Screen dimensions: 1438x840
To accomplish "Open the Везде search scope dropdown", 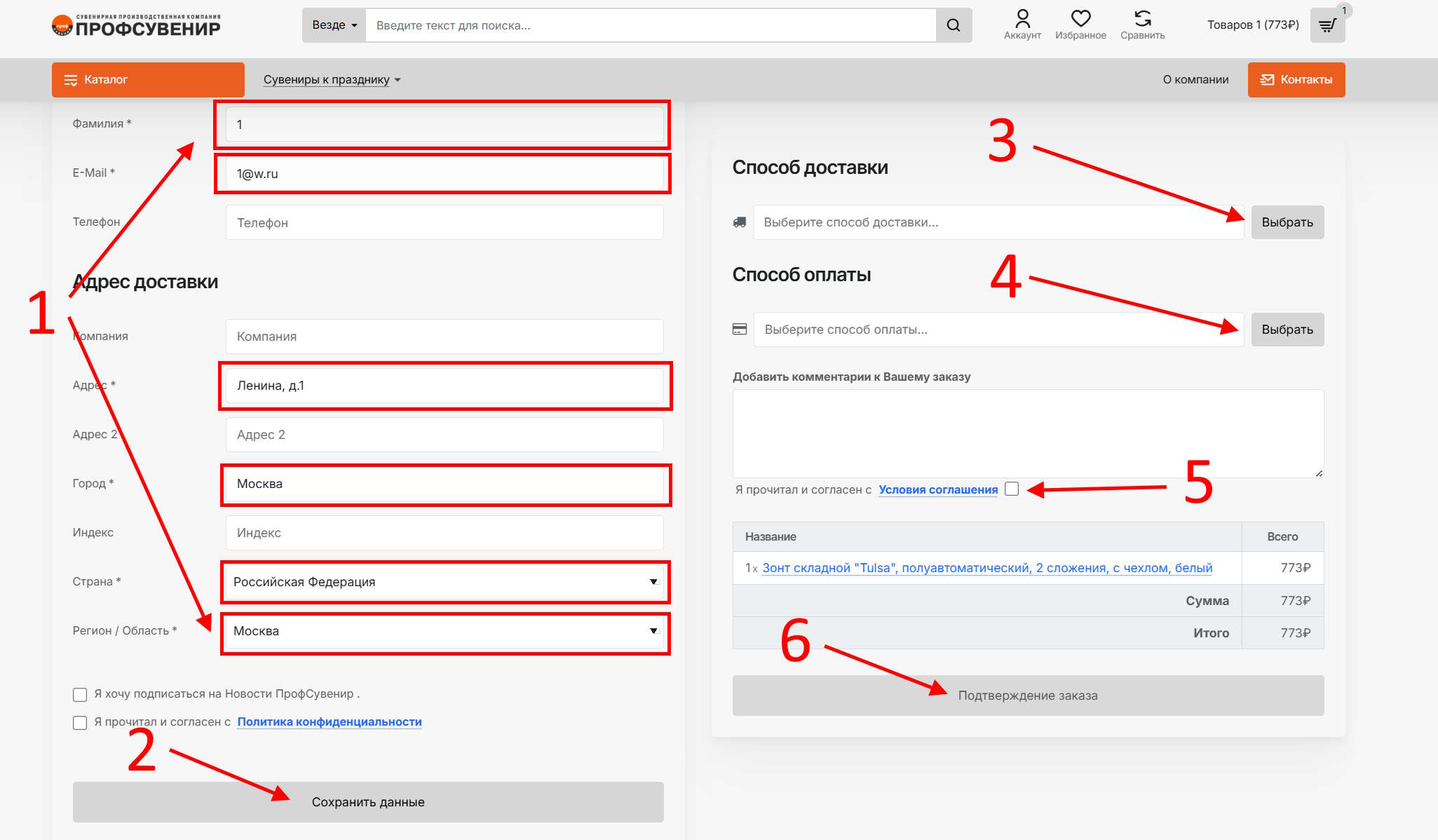I will tap(334, 25).
